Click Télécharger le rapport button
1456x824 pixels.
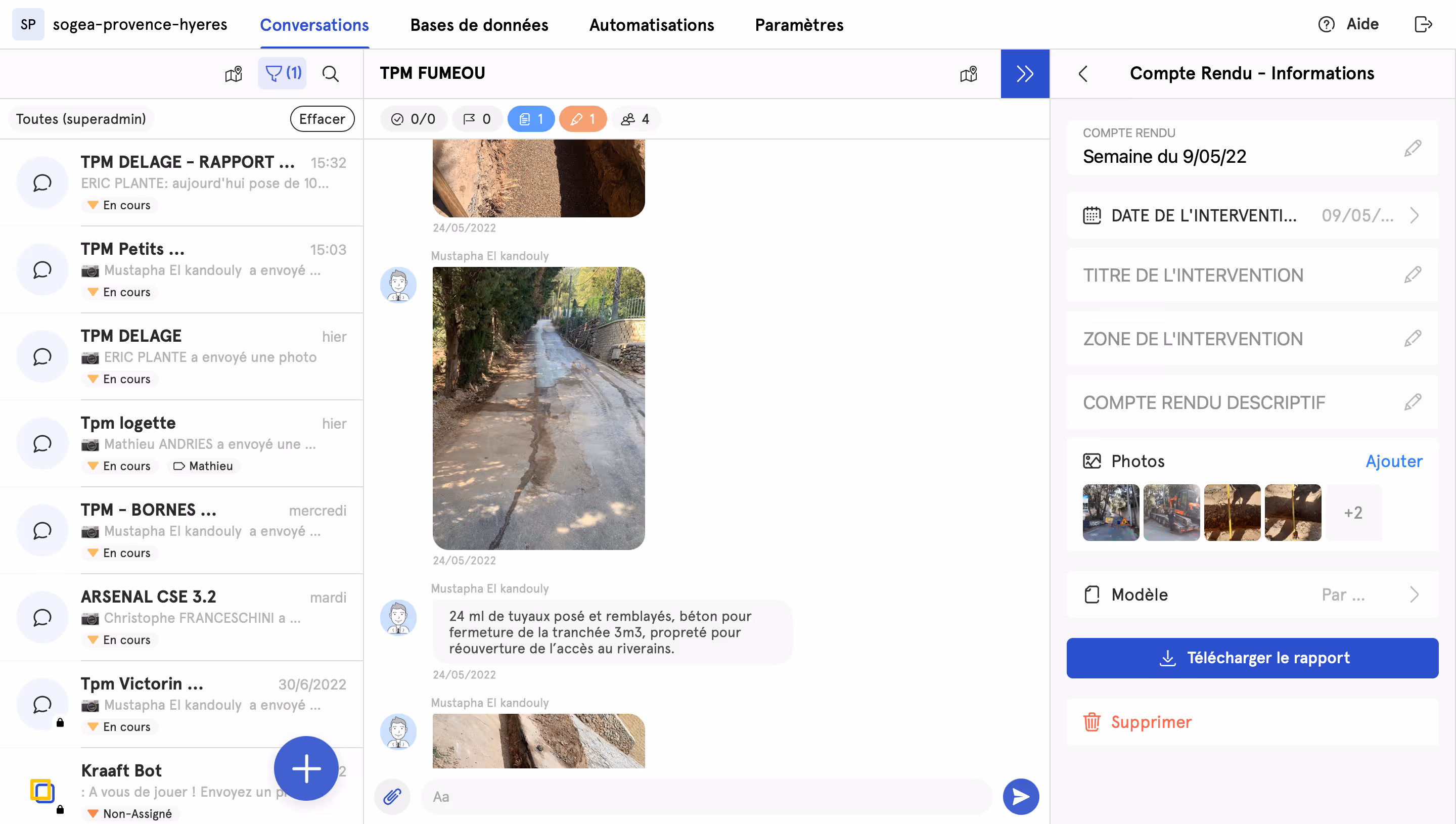[x=1252, y=658]
